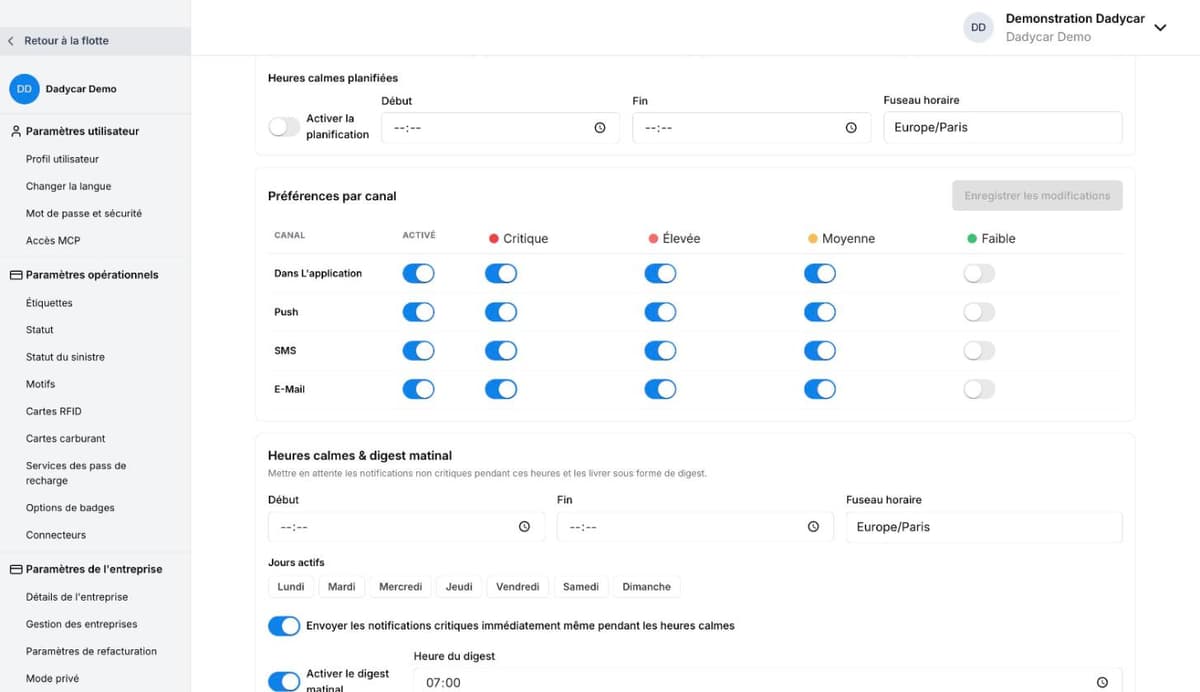This screenshot has width=1200, height=692.
Task: Open the clock picker in Heure du digest field
Action: tap(1102, 682)
